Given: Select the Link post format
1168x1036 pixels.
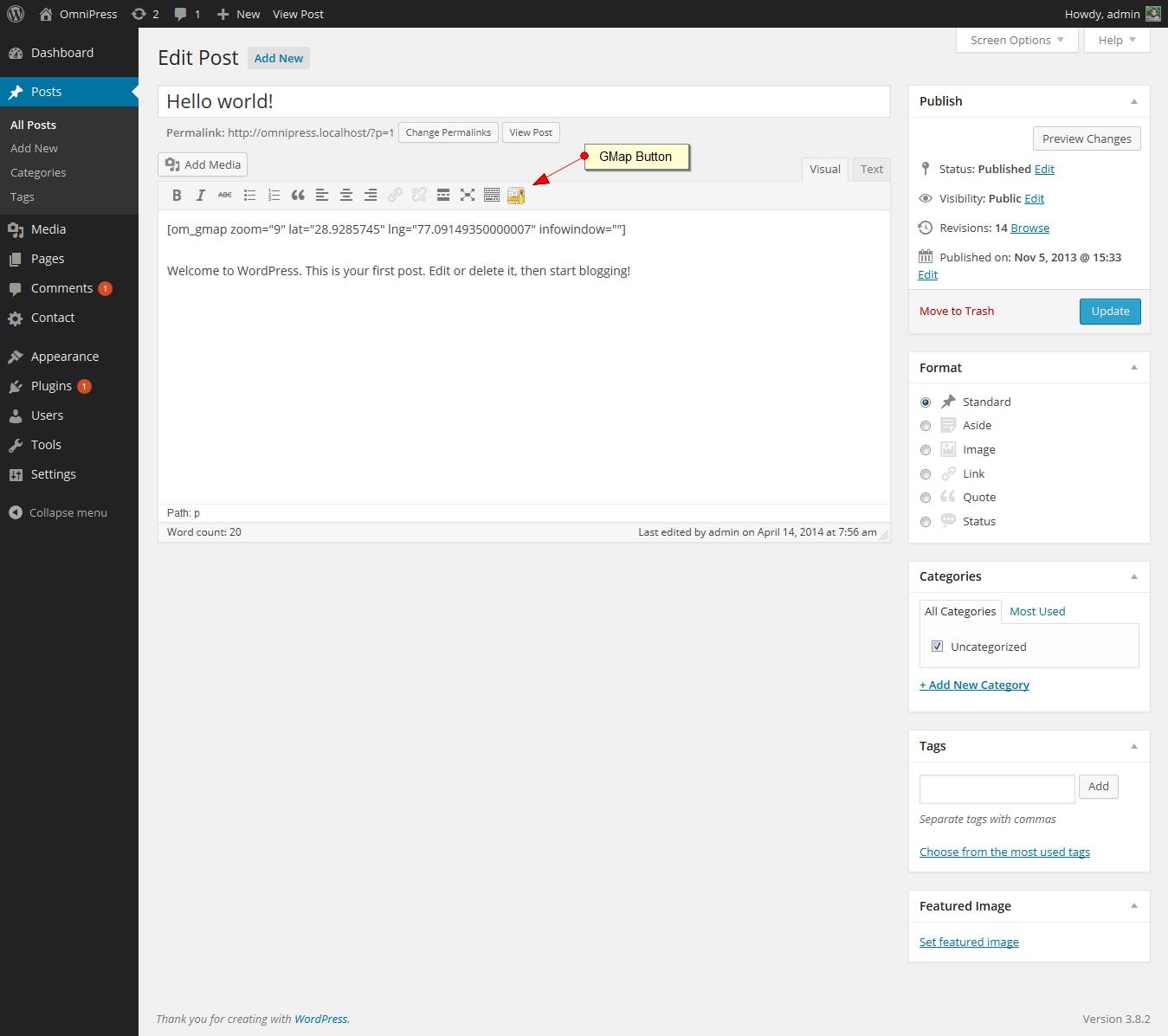Looking at the screenshot, I should 926,474.
